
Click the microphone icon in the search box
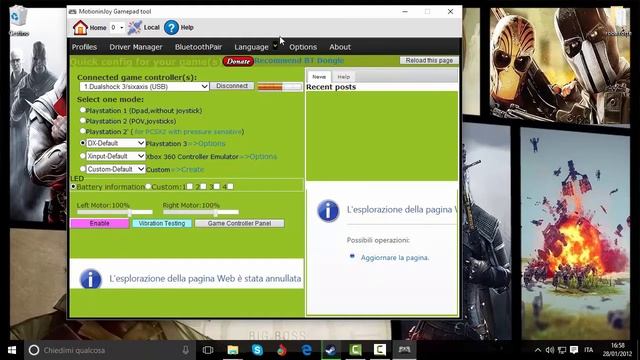click(x=186, y=350)
